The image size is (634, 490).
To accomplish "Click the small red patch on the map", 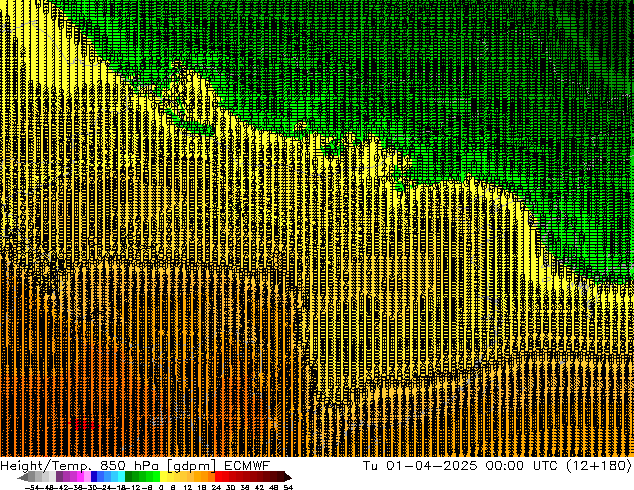I will [82, 425].
